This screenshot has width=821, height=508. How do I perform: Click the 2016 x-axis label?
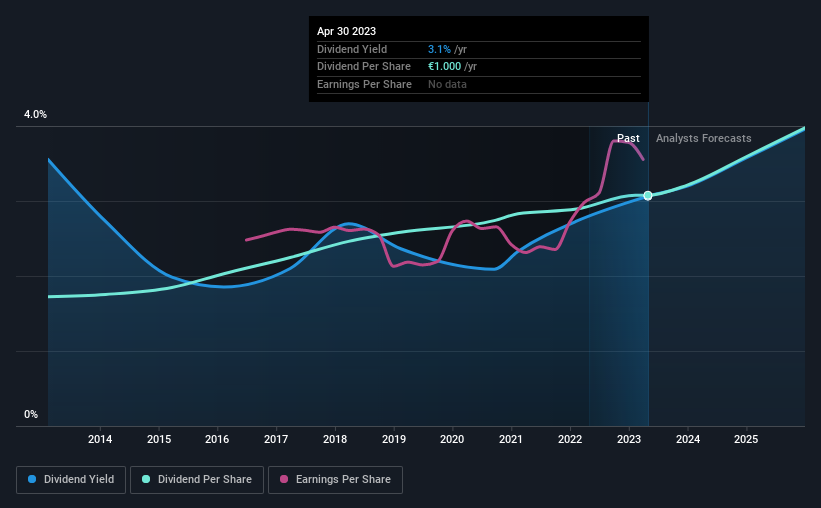point(217,439)
